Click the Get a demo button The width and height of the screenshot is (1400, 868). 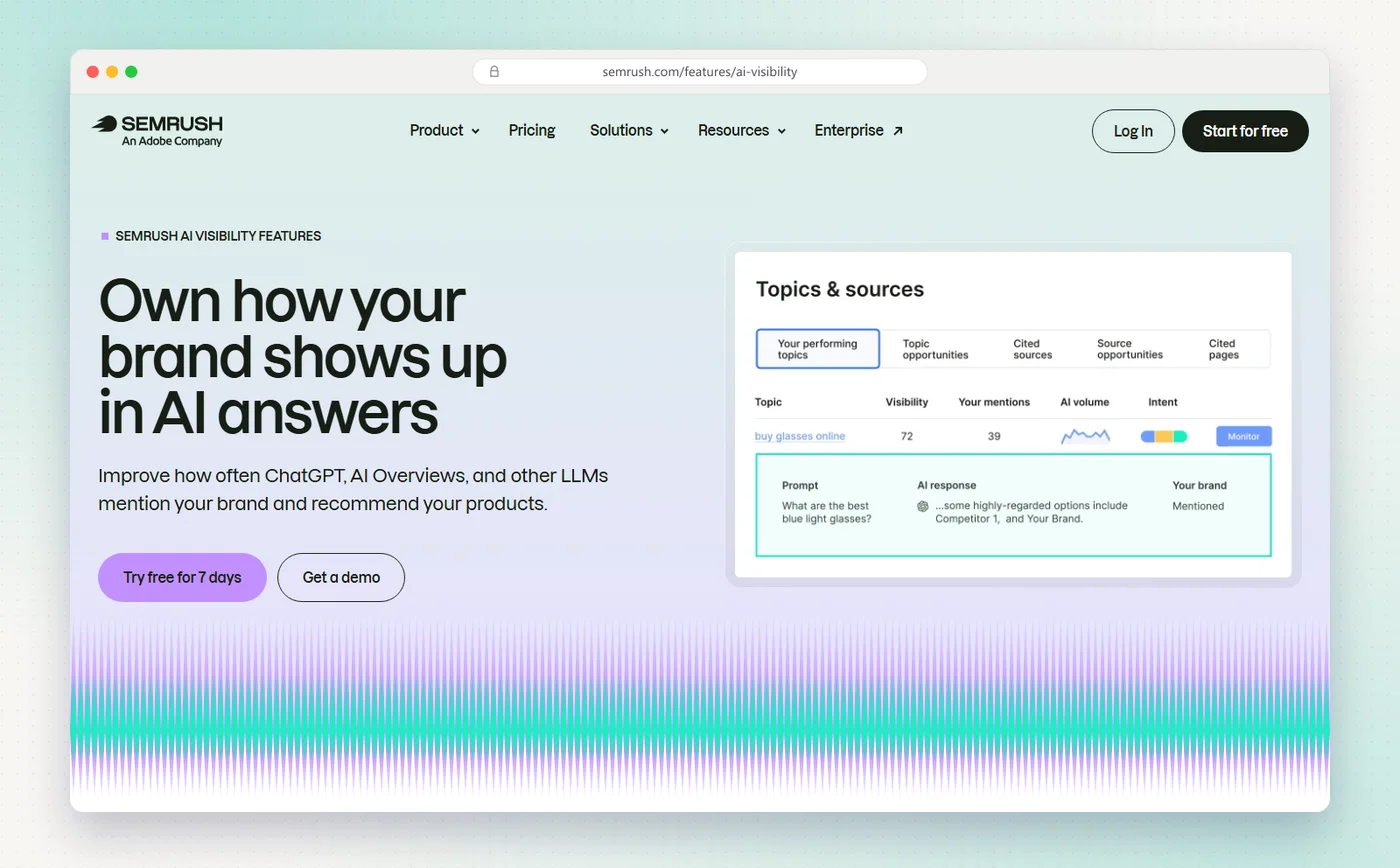pos(341,577)
